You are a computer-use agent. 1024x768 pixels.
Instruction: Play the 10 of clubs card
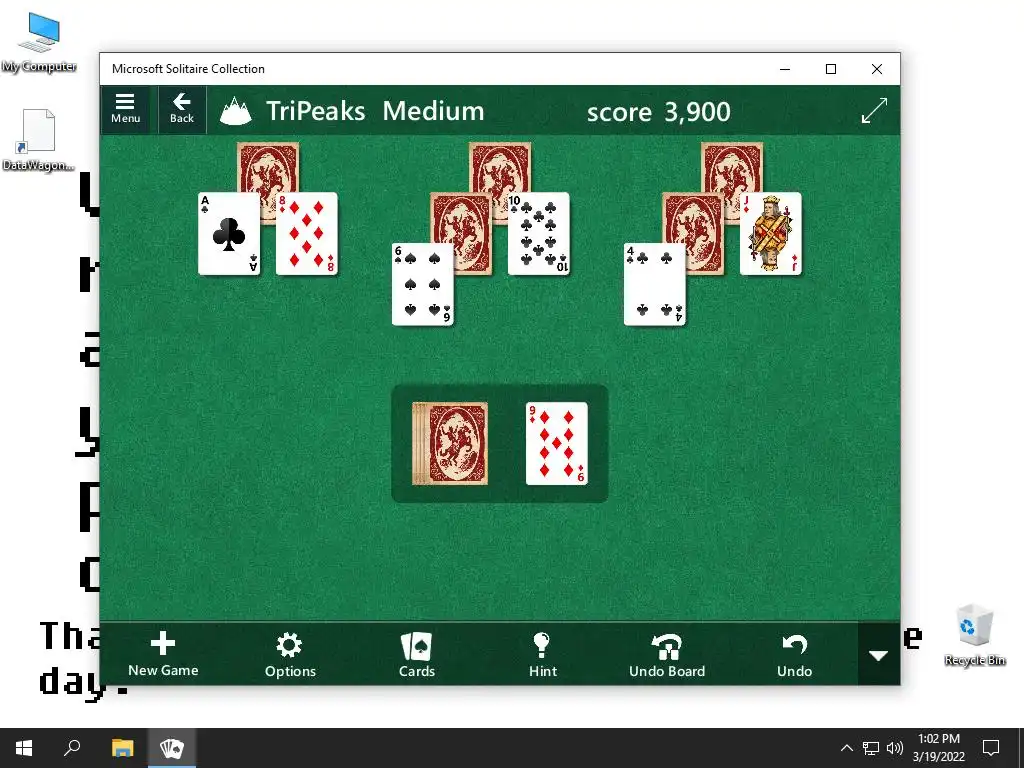pyautogui.click(x=539, y=234)
